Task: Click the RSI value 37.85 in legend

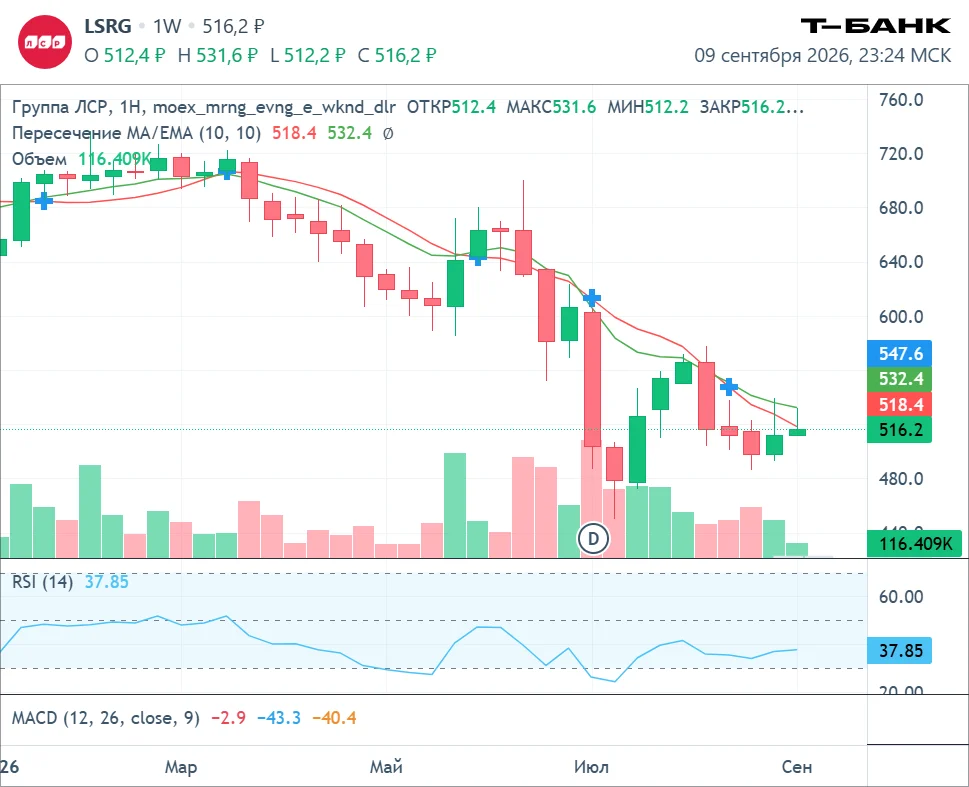Action: point(106,582)
